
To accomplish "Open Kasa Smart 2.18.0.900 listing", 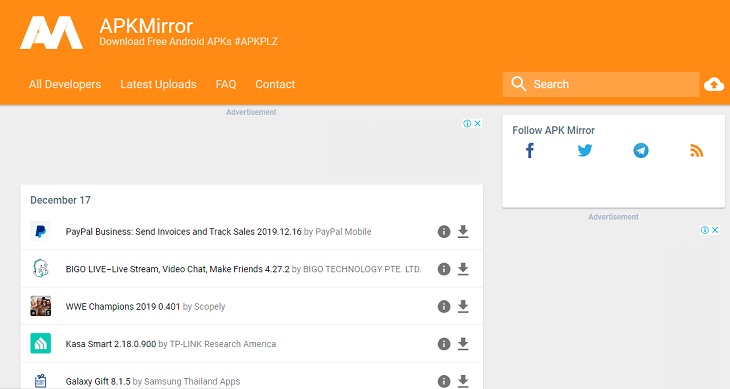I will tap(111, 344).
